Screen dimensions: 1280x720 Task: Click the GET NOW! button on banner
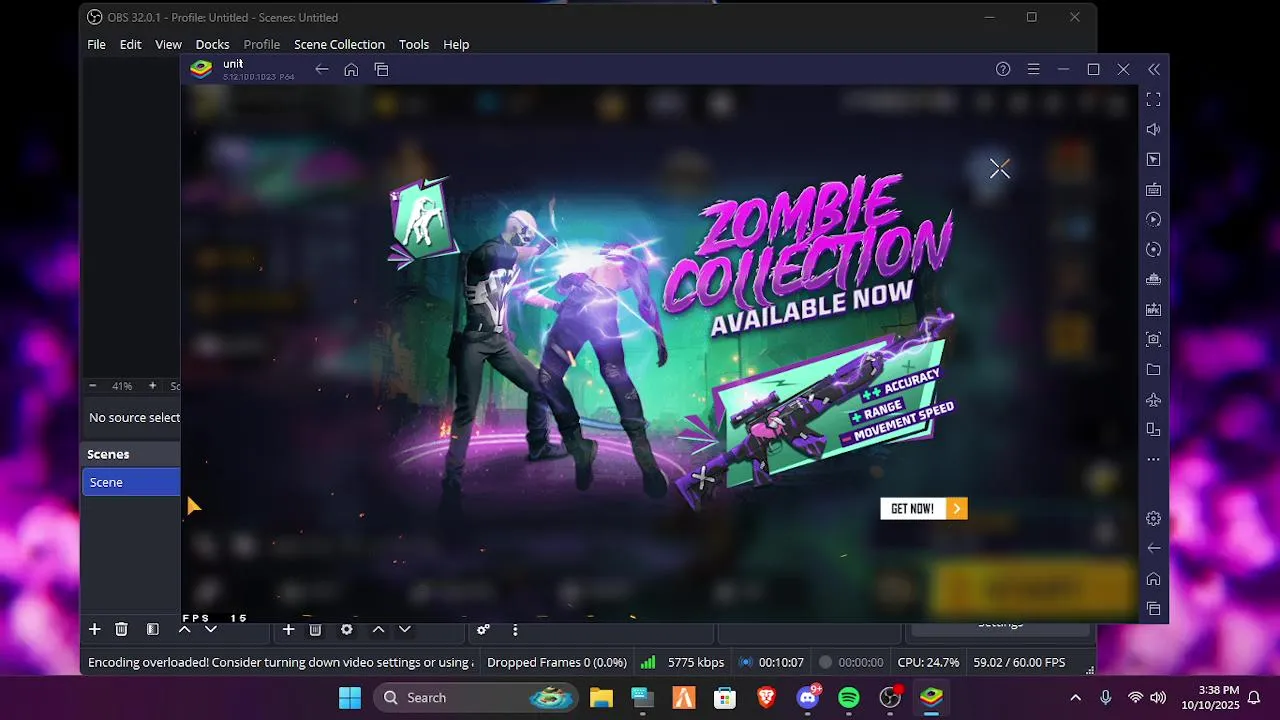pyautogui.click(x=923, y=509)
